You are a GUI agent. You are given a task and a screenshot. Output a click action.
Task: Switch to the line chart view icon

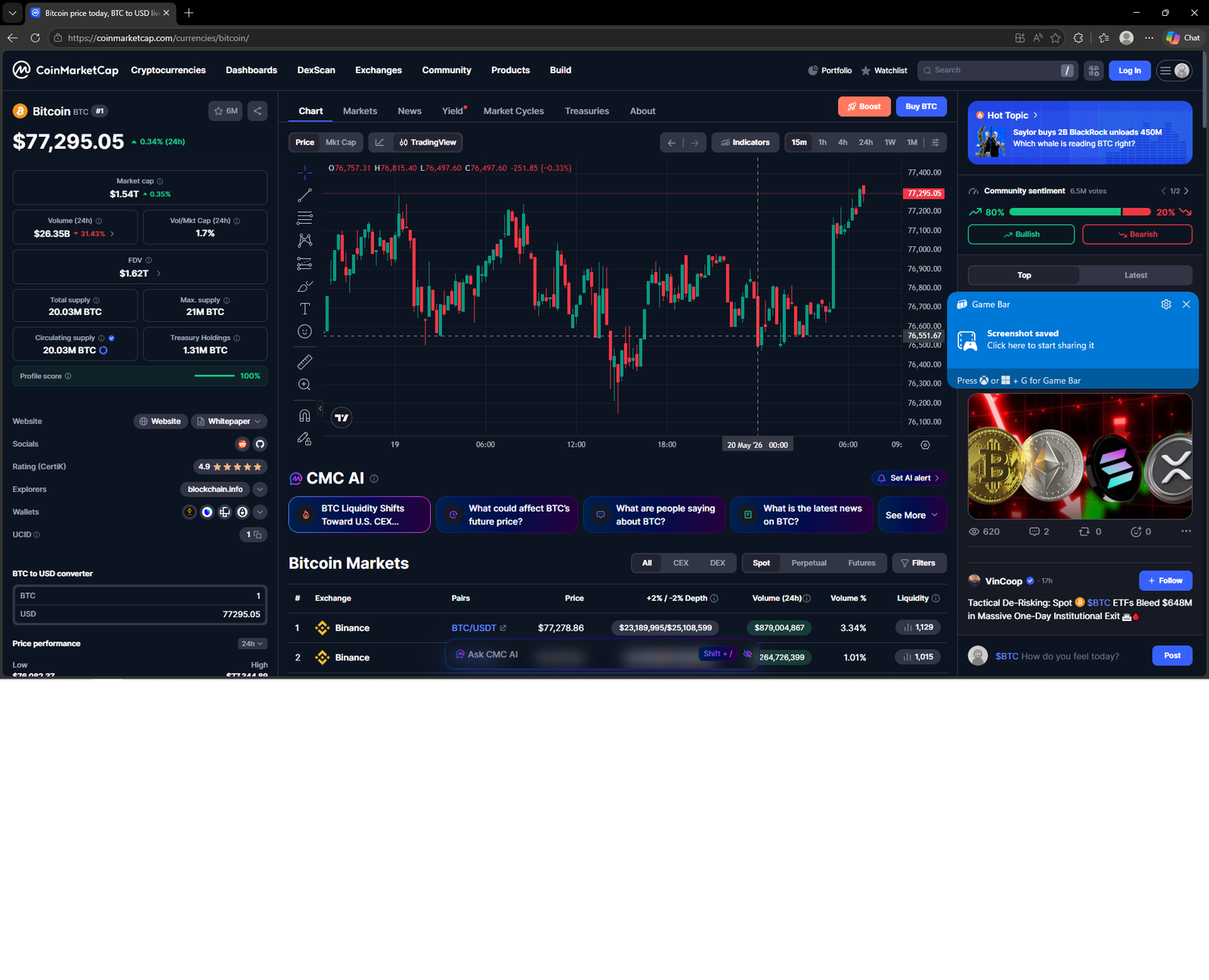(x=379, y=142)
